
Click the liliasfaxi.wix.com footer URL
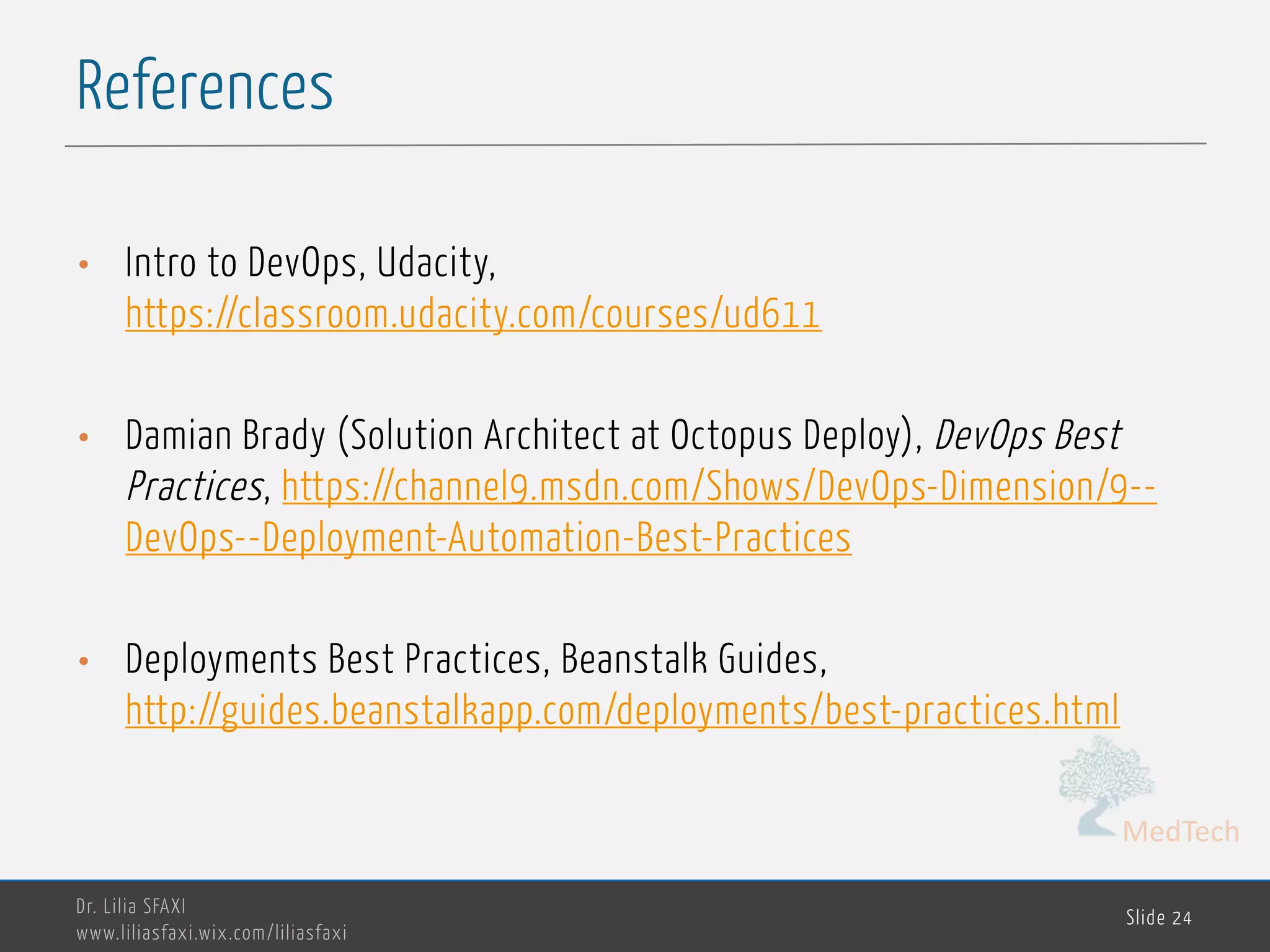coord(211,933)
